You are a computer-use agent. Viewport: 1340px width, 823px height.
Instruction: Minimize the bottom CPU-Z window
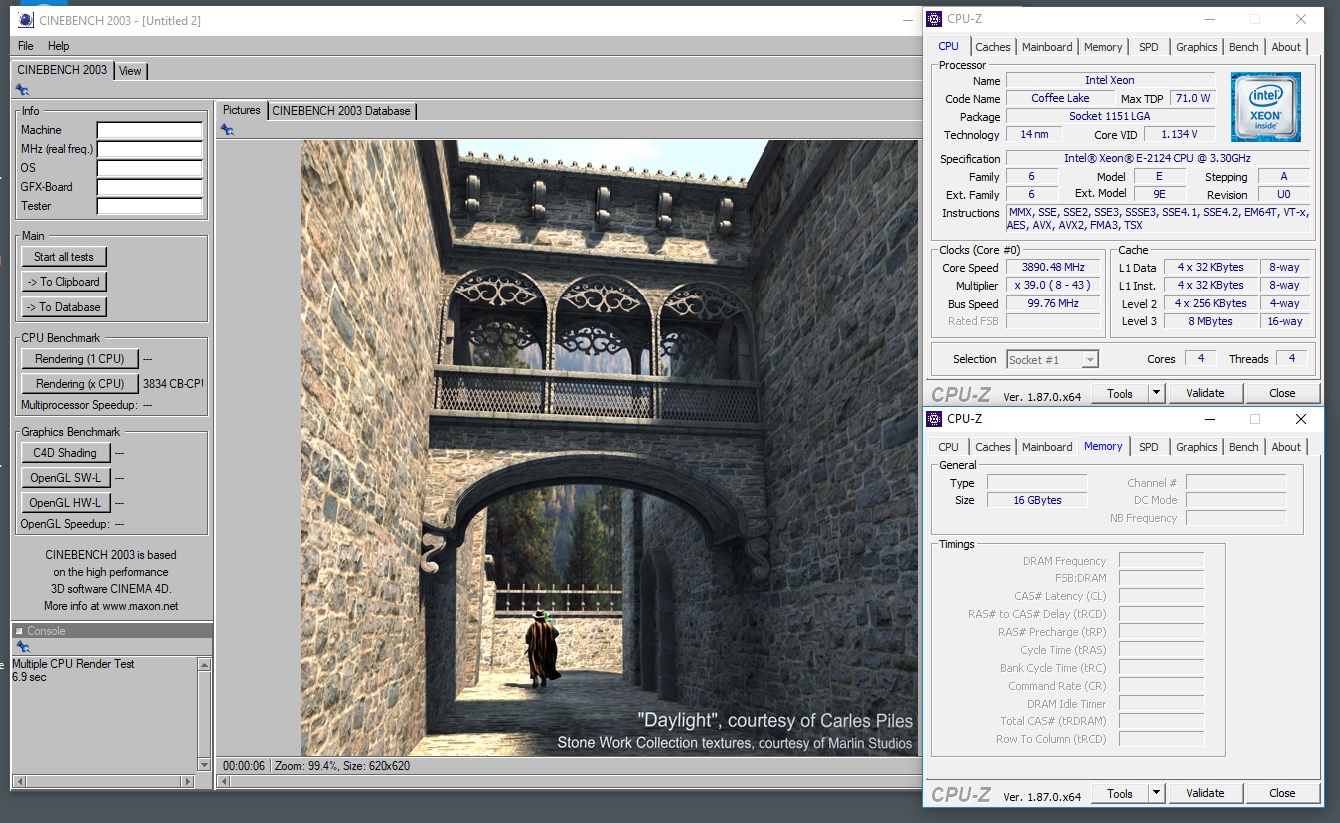click(x=1208, y=419)
